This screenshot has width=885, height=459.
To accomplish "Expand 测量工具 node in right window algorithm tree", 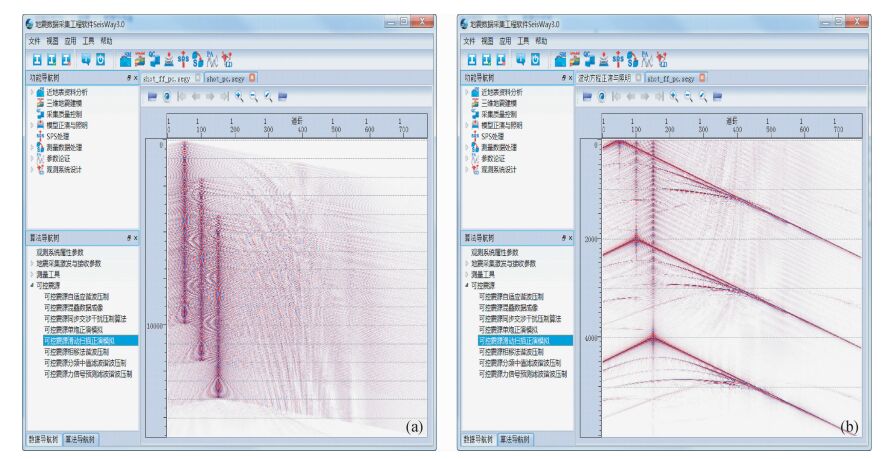I will 467,274.
